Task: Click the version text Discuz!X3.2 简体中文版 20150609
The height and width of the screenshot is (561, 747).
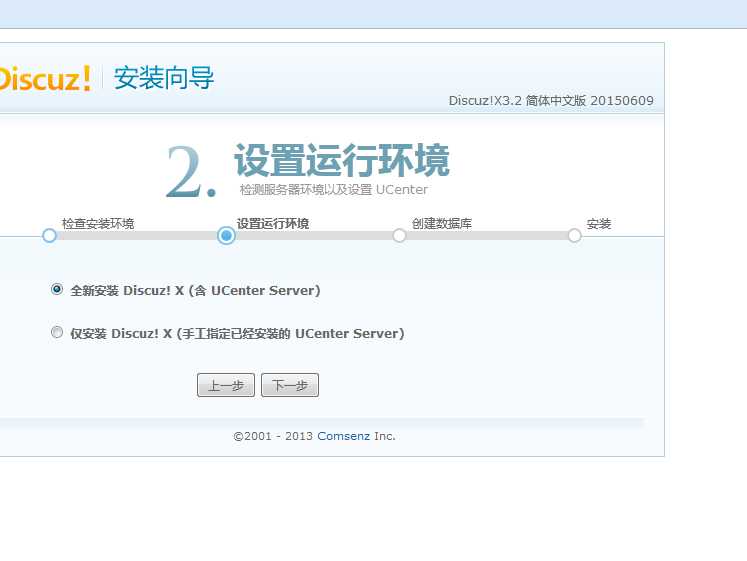Action: [x=551, y=101]
